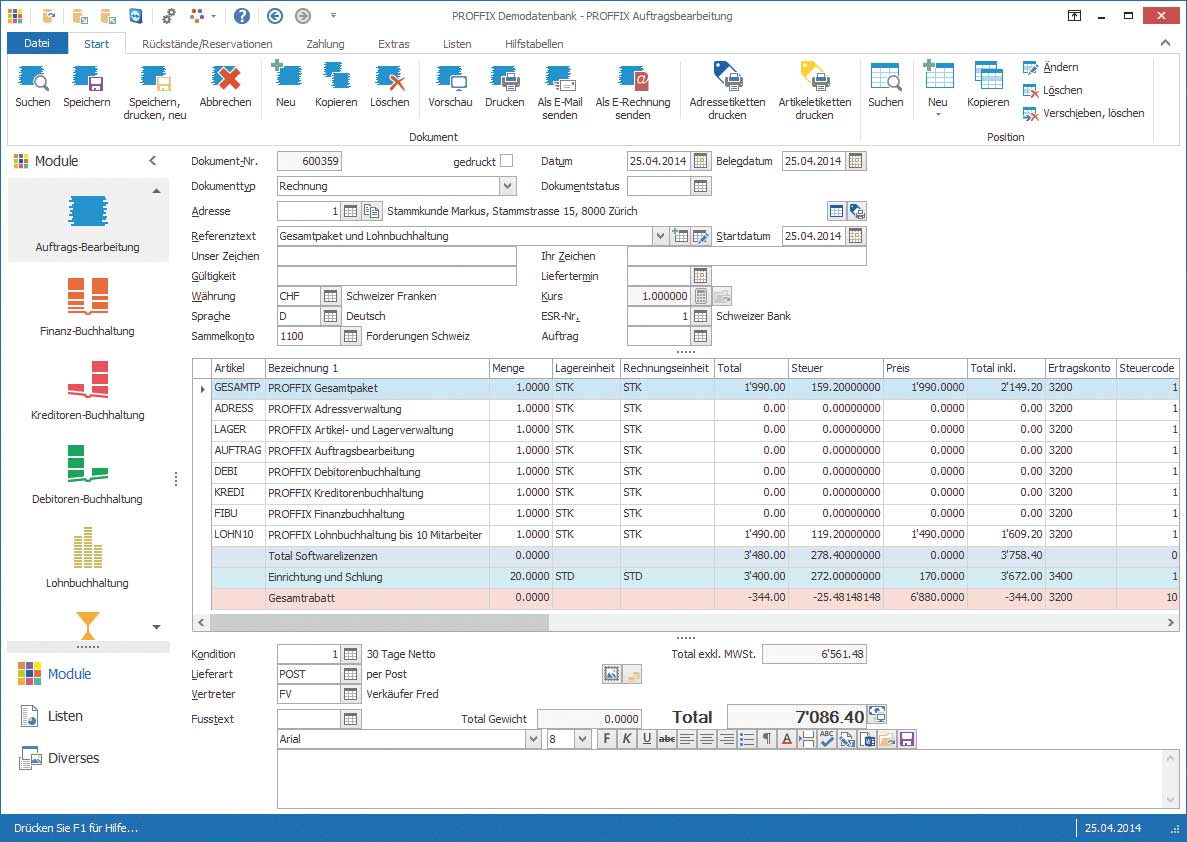Click the Adressetiketten drucken icon

726,88
